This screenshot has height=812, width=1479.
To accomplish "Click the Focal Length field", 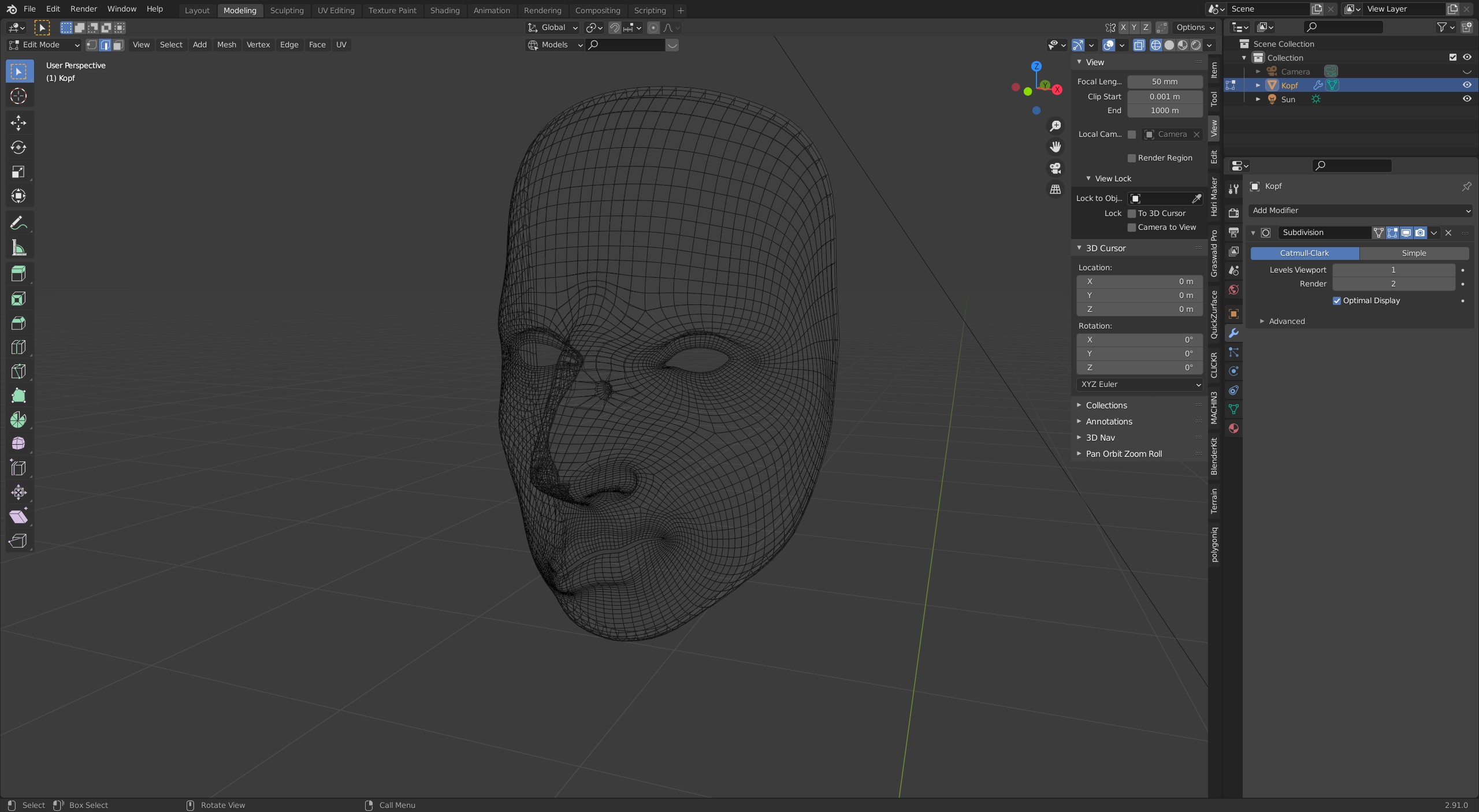I will point(1164,82).
